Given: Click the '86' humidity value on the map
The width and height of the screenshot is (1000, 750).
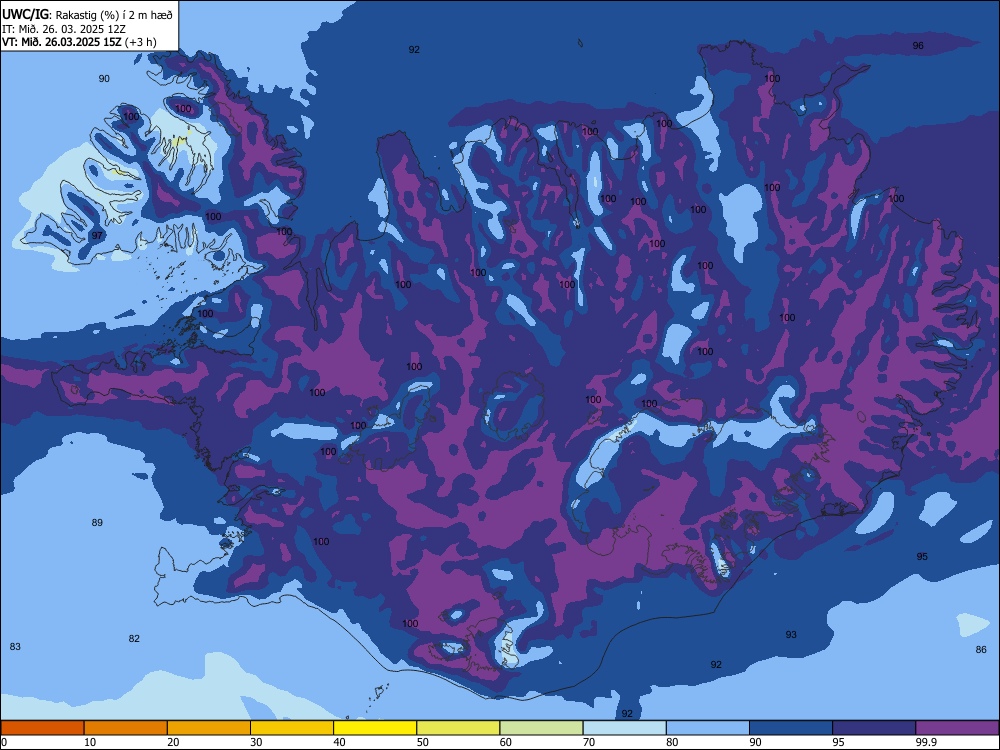Looking at the screenshot, I should point(981,649).
